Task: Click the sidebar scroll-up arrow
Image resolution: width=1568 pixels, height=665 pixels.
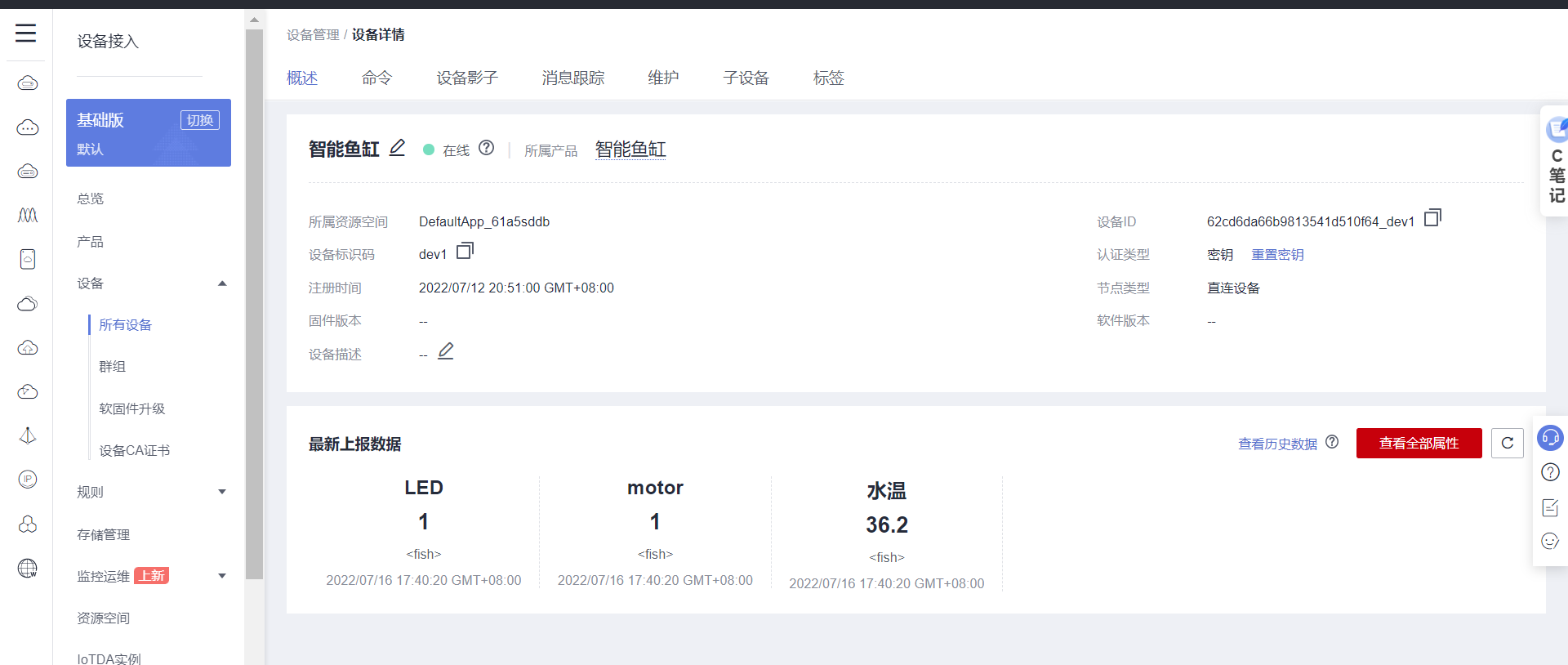Action: point(254,20)
